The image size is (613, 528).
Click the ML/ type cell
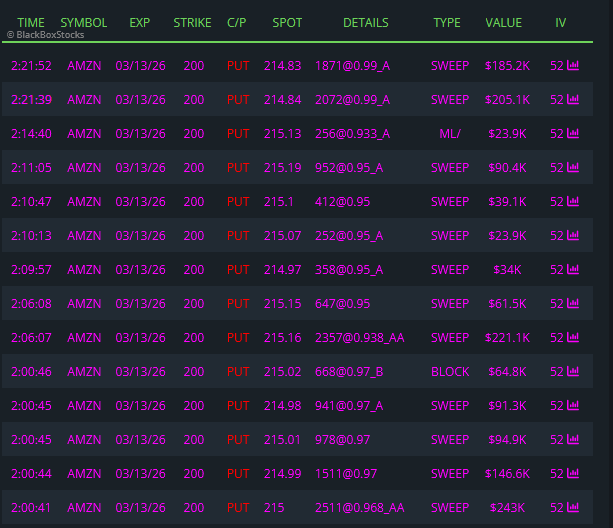(450, 134)
